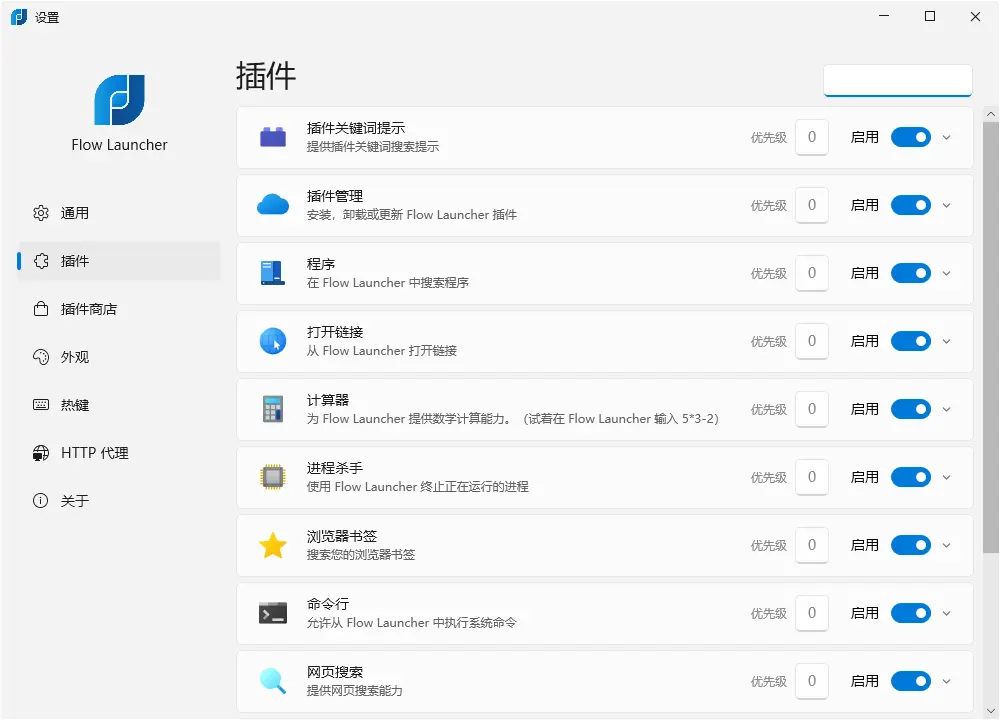1000x720 pixels.
Task: Click the 外观 palette icon
Action: [41, 357]
